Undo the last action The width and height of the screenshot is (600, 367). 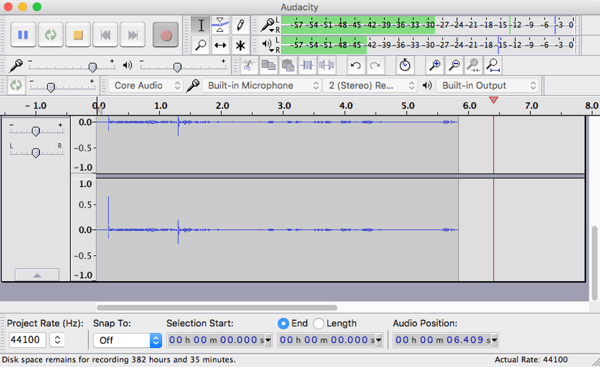[356, 65]
